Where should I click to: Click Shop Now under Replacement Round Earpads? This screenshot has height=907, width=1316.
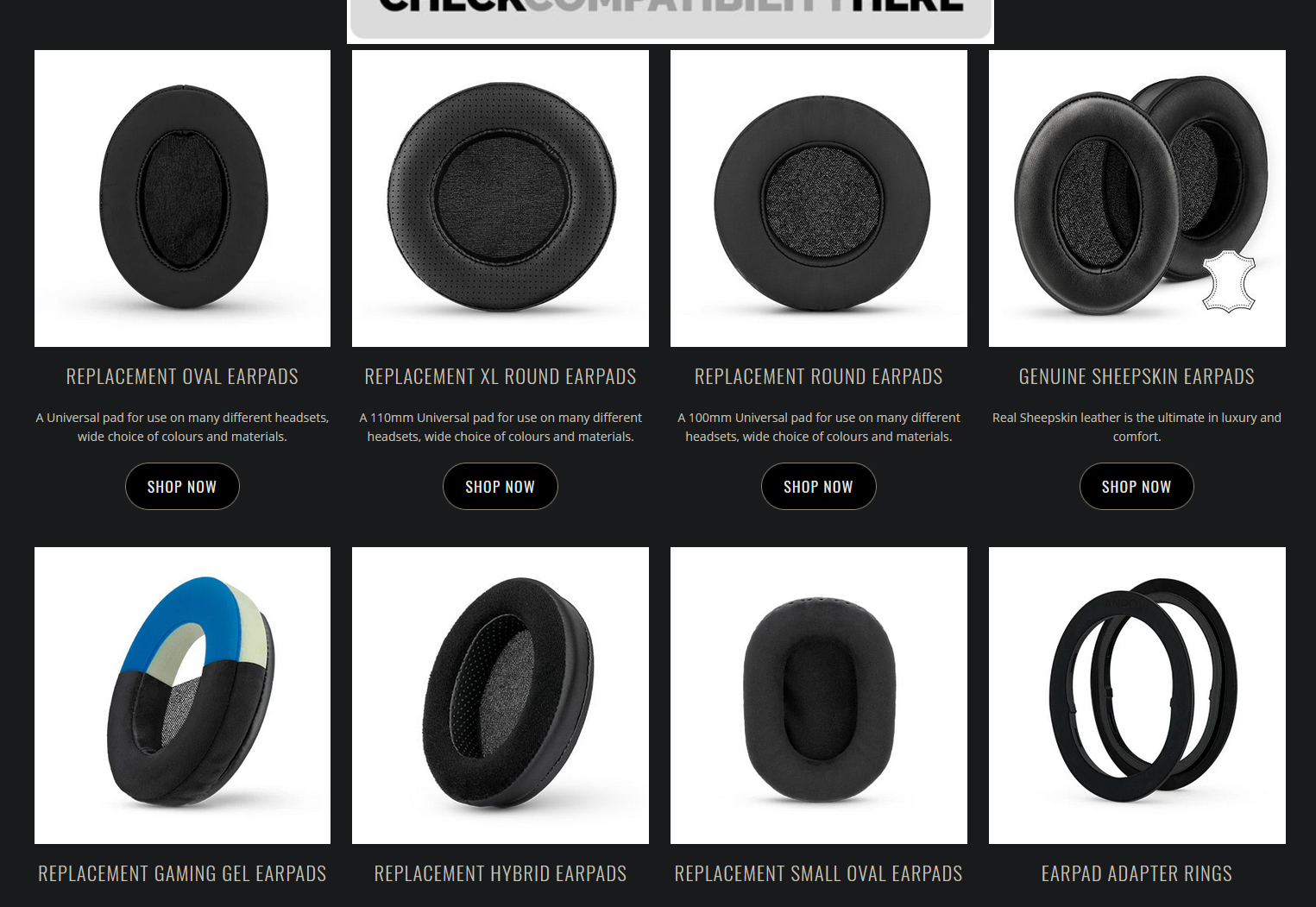tap(819, 487)
